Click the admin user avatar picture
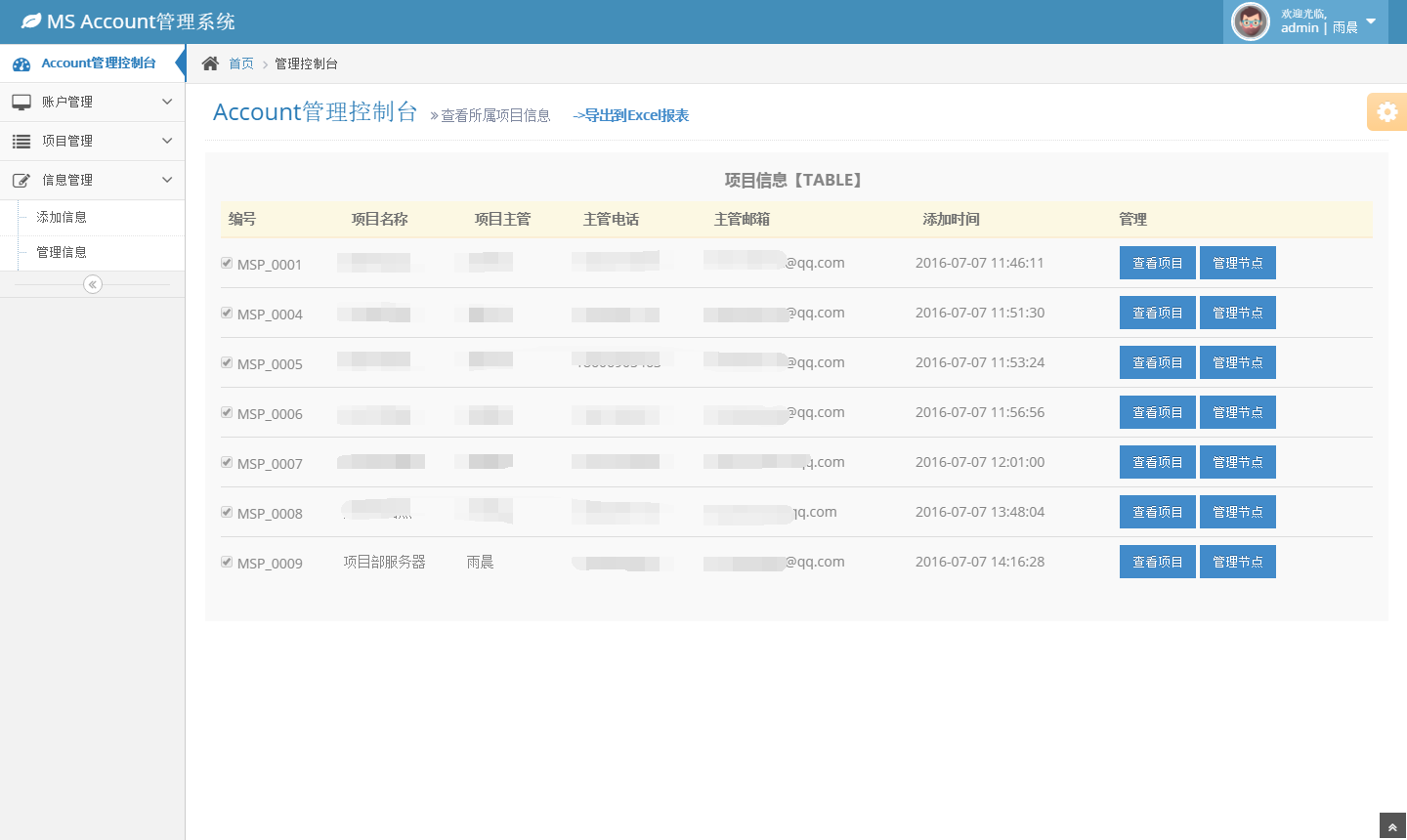 [1250, 21]
